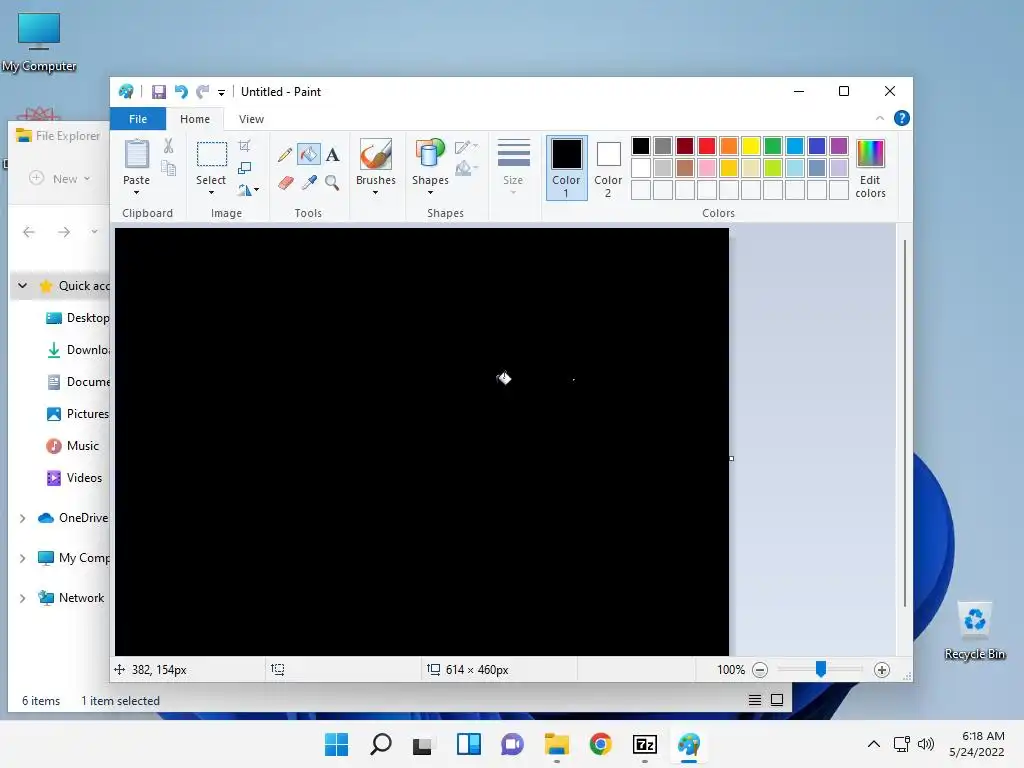Viewport: 1024px width, 768px height.
Task: Click the taskbar clock showing 6:18 AM
Action: pyautogui.click(x=977, y=744)
